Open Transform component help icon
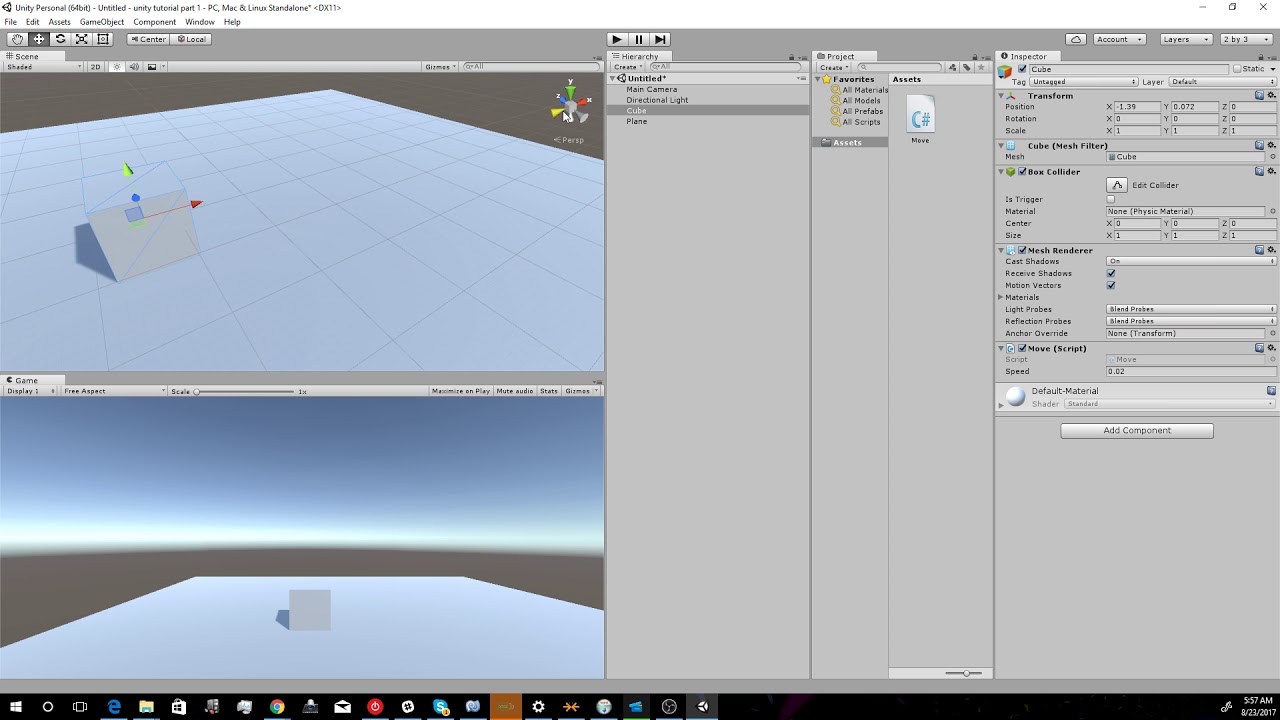1280x720 pixels. pos(1260,96)
